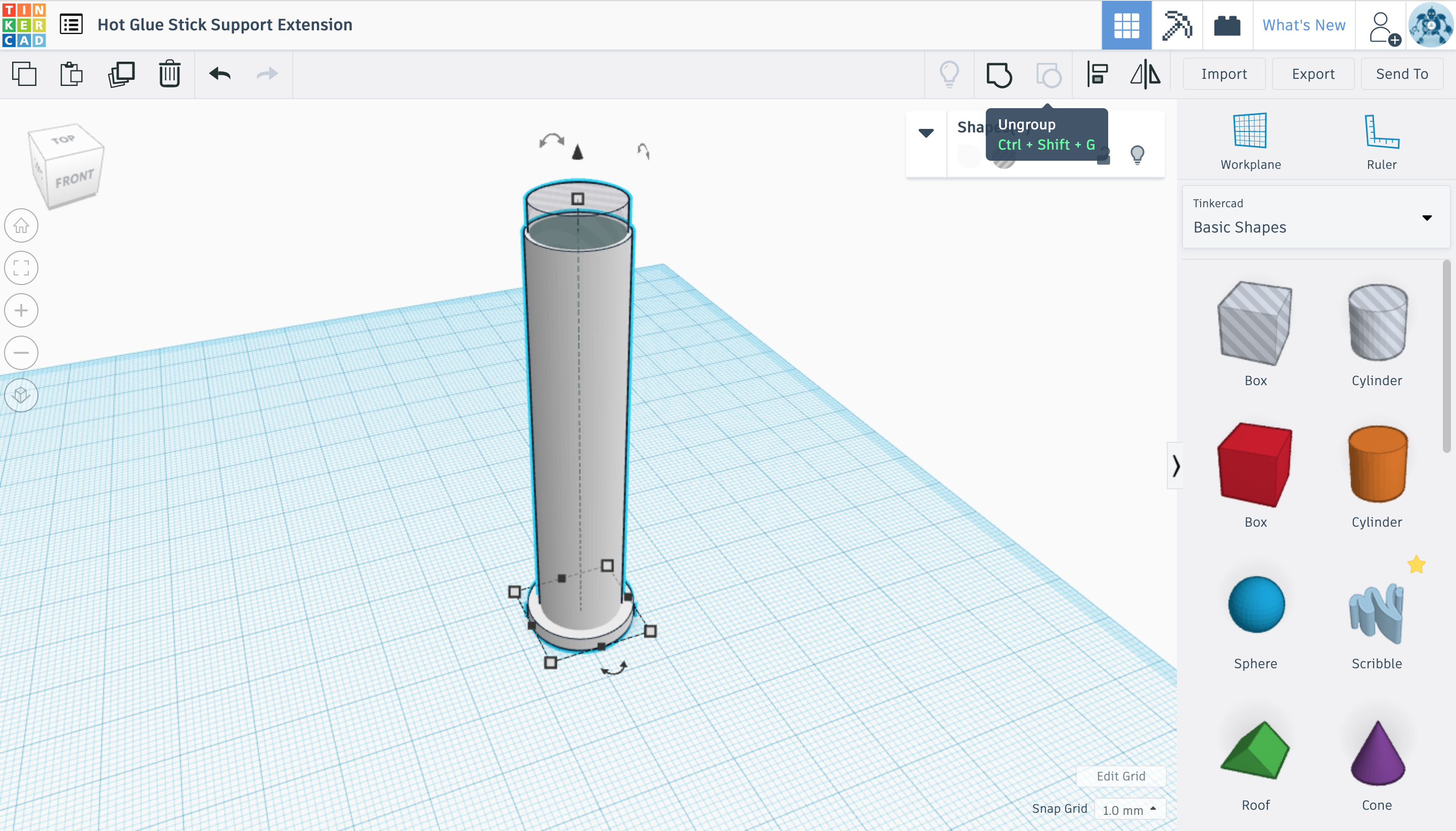Screen dimensions: 1456x831
Task: Switch to the Bricks view tab
Action: pyautogui.click(x=1226, y=25)
